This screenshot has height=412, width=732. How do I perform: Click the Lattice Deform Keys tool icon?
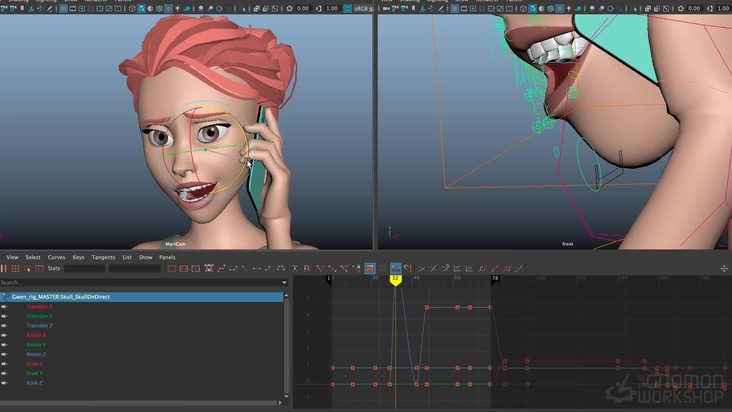pos(16,269)
